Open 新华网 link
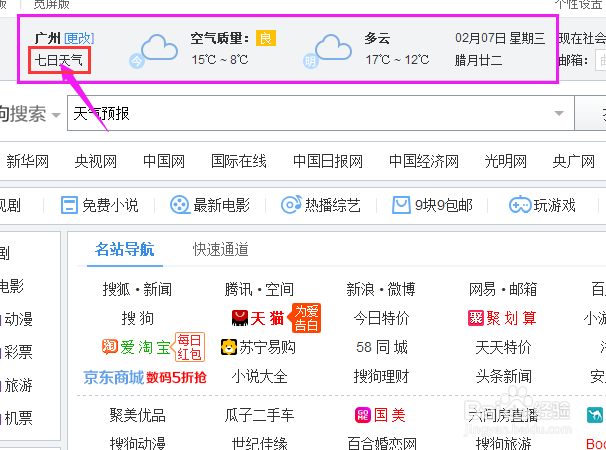This screenshot has width=606, height=450. pyautogui.click(x=27, y=162)
